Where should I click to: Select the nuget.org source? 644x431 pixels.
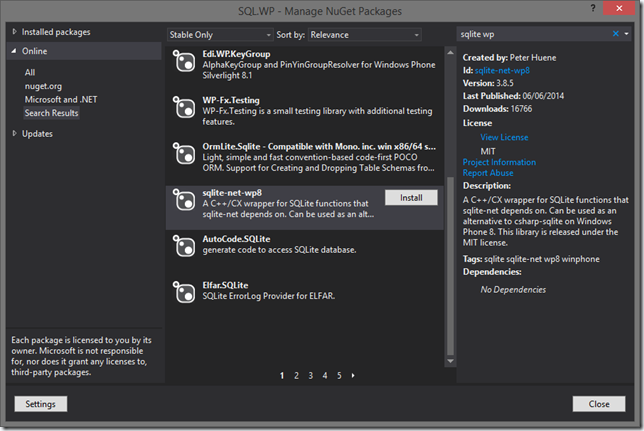[x=43, y=86]
